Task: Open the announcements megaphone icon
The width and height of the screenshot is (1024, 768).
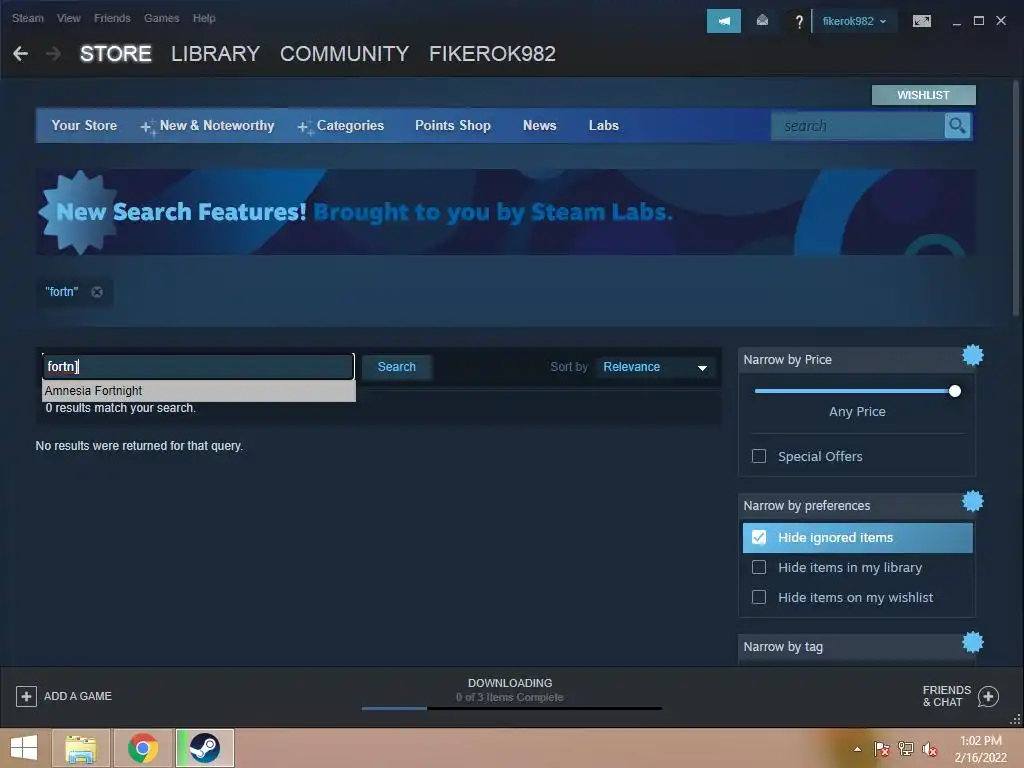Action: [724, 21]
